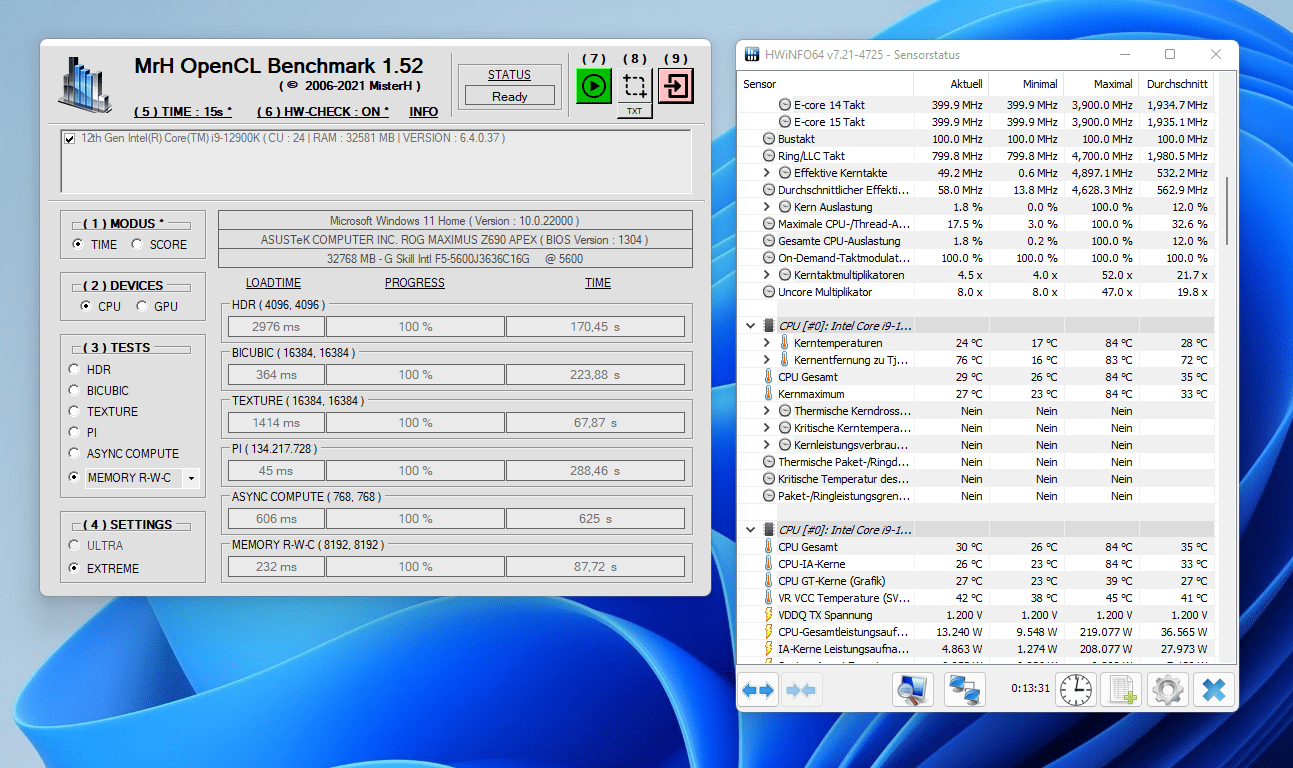The image size is (1293, 768).
Task: Toggle the i9-12900K device checkbox
Action: (x=69, y=139)
